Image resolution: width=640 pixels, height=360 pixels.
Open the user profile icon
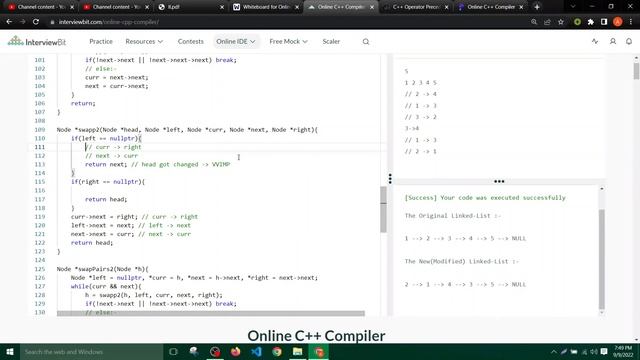click(613, 41)
